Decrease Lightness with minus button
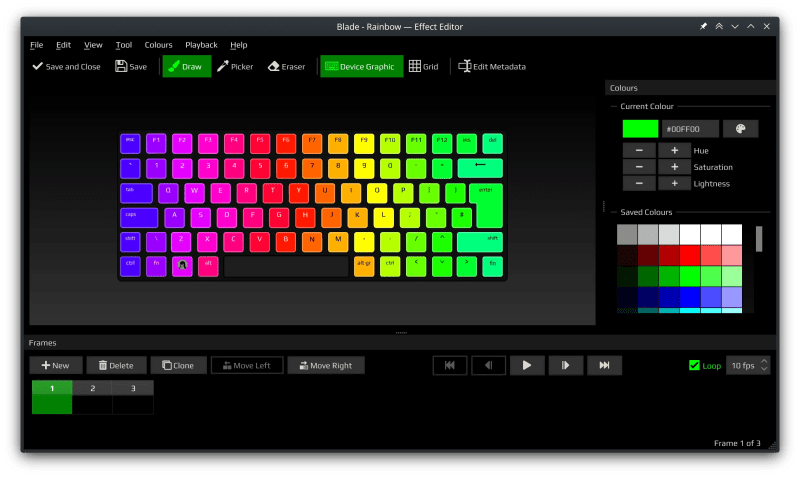This screenshot has width=800, height=477. [639, 183]
